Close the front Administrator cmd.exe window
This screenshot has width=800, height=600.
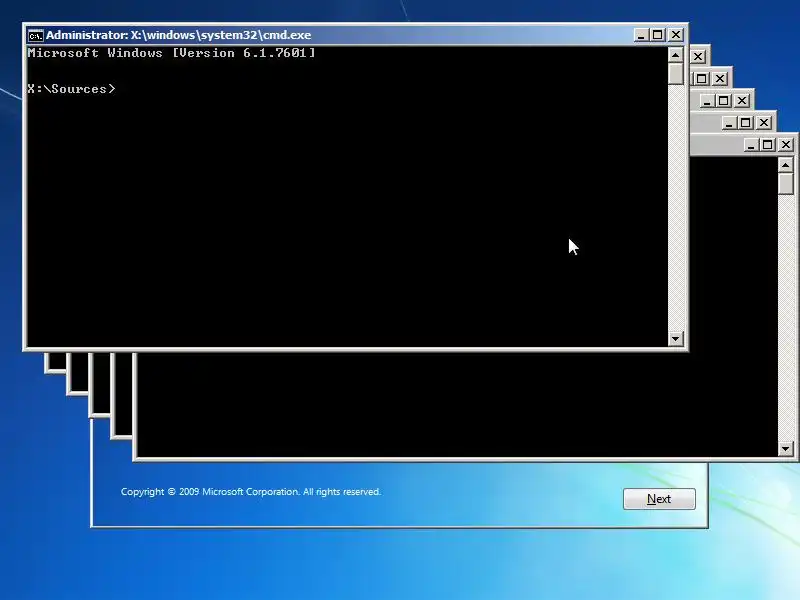pyautogui.click(x=676, y=35)
